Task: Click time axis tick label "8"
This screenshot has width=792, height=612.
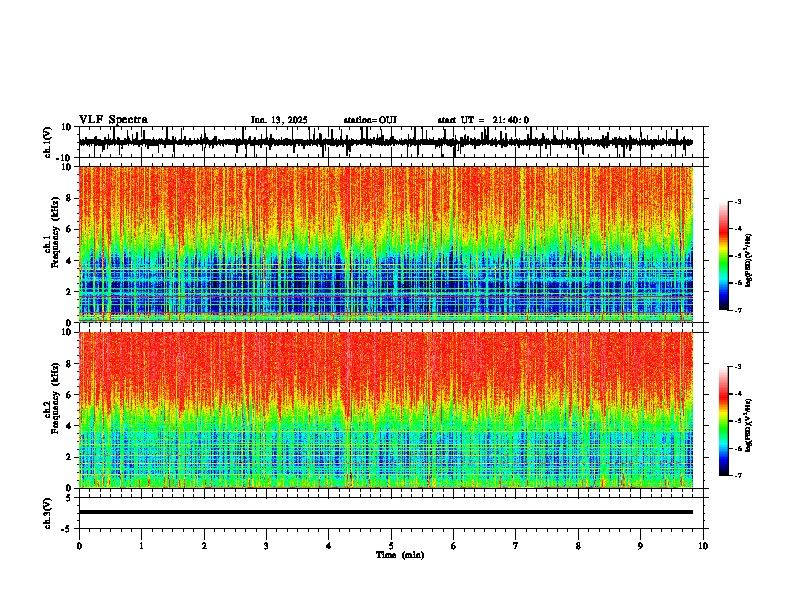Action: (x=578, y=546)
